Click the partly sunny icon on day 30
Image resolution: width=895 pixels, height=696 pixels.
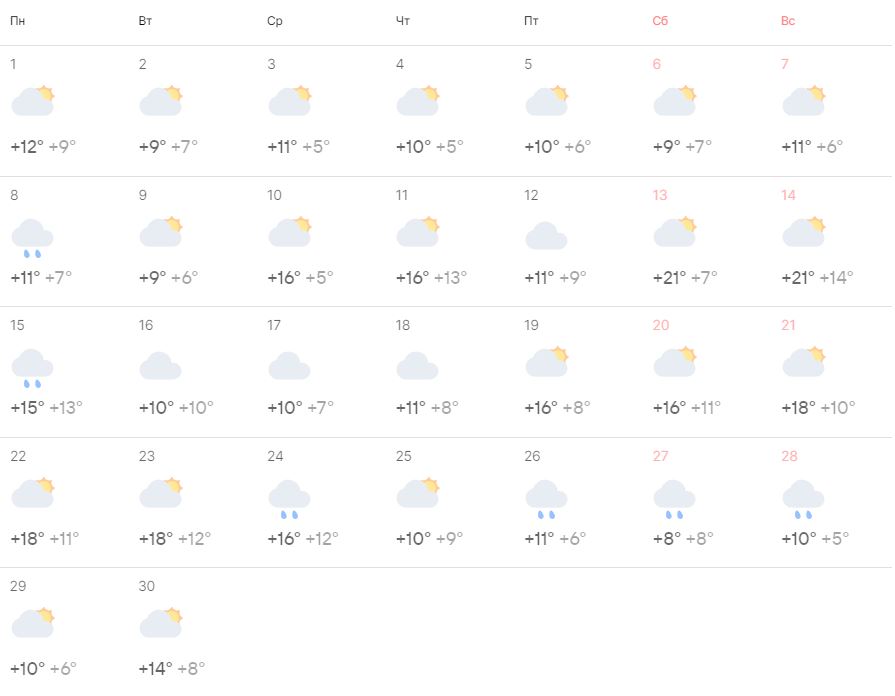pyautogui.click(x=161, y=622)
